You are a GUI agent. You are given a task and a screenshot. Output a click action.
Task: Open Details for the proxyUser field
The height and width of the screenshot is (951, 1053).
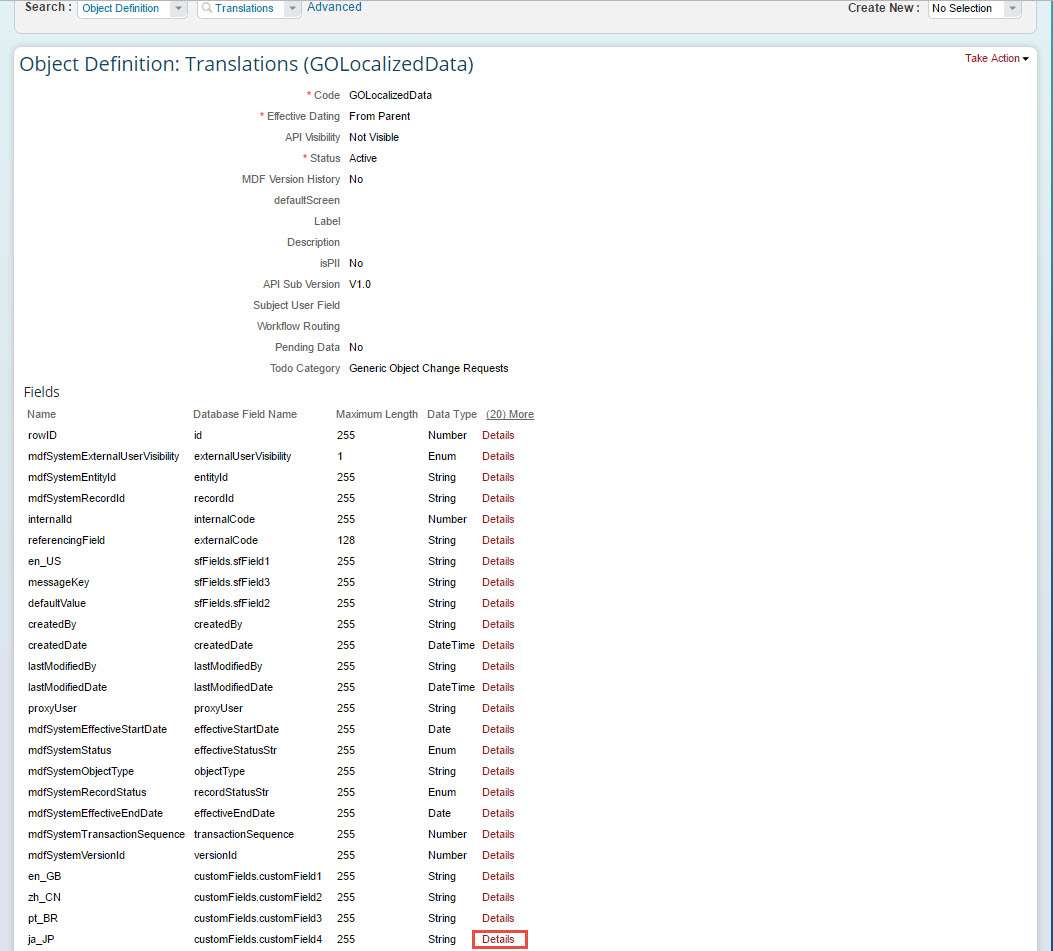[498, 709]
